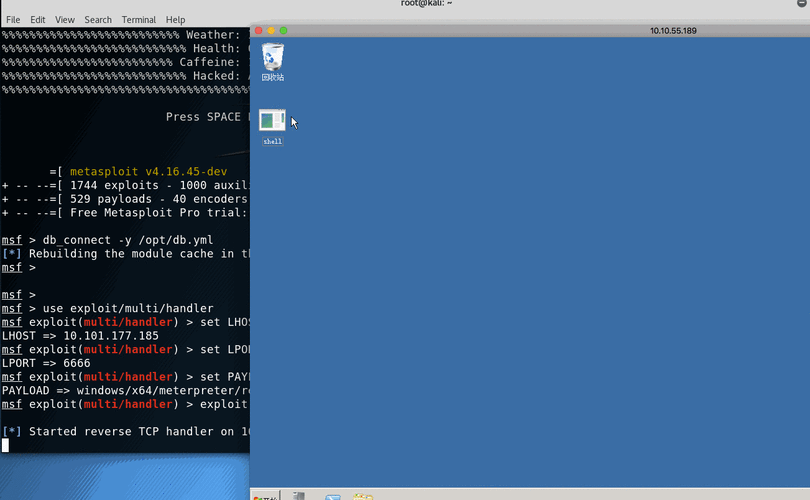Click the root@kali terminal title bar

426,4
